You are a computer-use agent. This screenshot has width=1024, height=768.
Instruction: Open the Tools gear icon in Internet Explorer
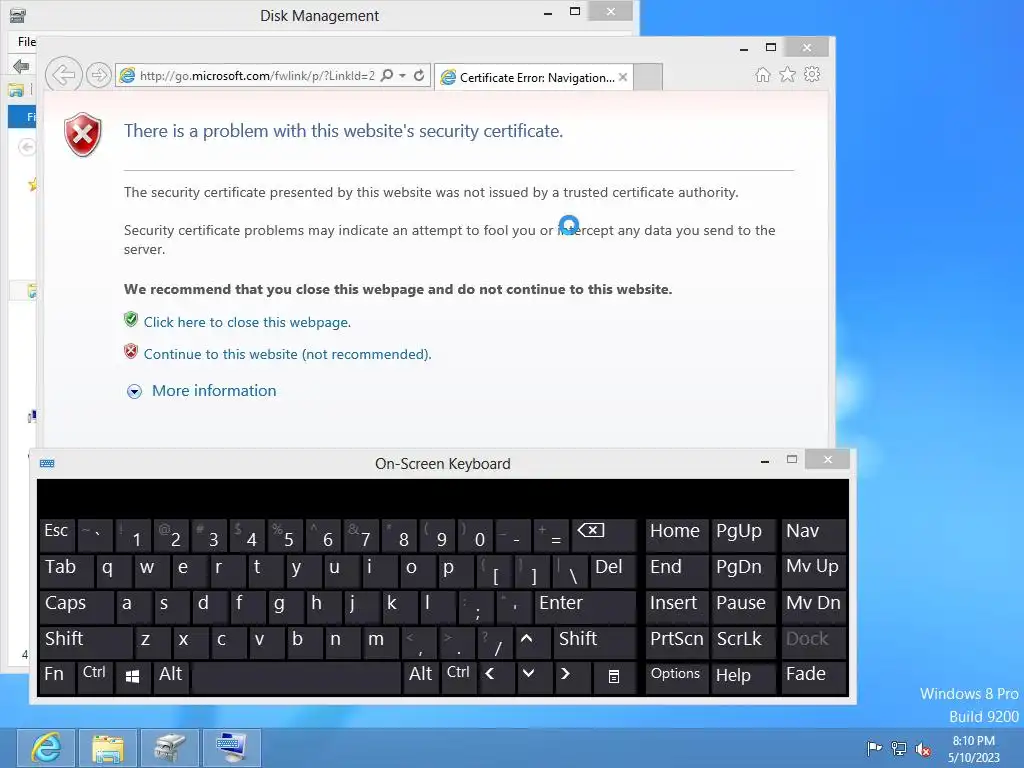[812, 74]
